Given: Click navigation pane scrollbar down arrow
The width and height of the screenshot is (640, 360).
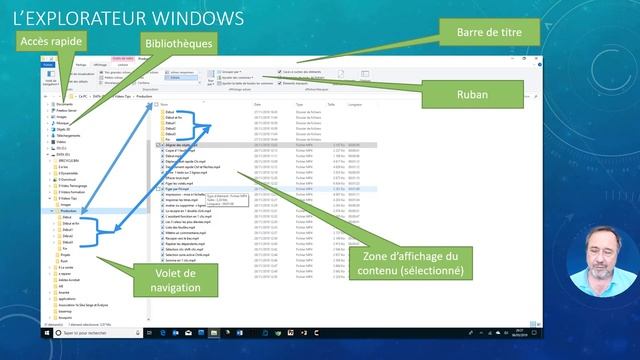Looking at the screenshot, I should [149, 319].
